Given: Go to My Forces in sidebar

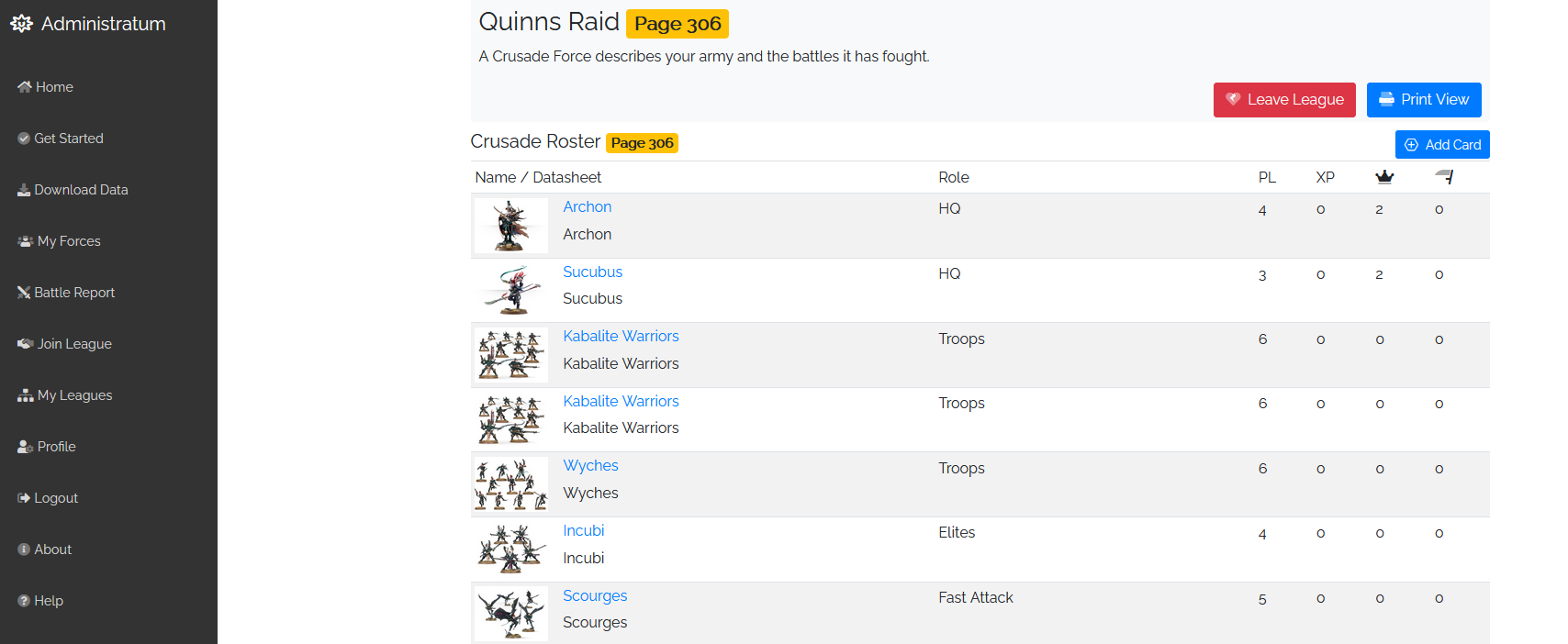Looking at the screenshot, I should click(x=69, y=241).
